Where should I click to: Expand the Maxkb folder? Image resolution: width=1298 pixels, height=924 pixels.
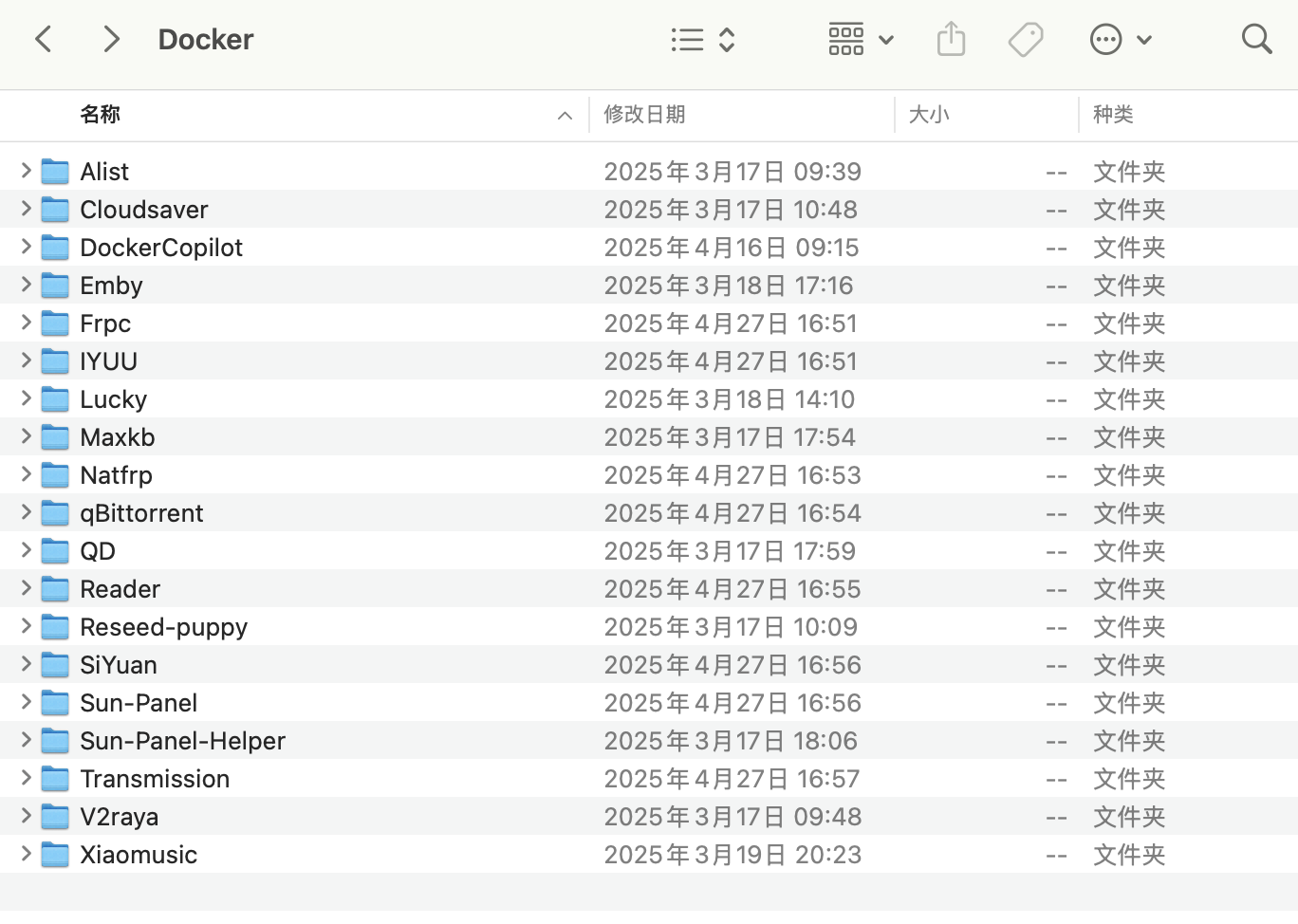click(26, 436)
